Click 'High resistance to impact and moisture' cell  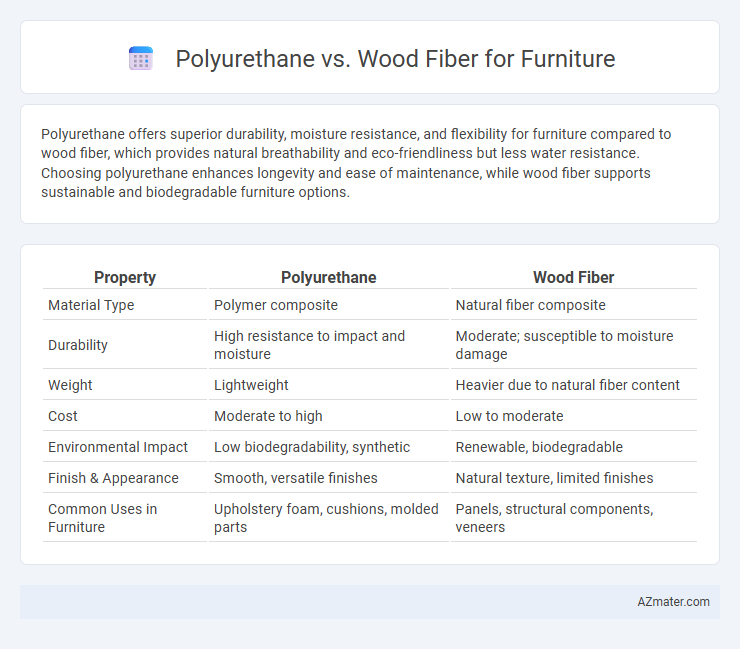[x=309, y=345]
